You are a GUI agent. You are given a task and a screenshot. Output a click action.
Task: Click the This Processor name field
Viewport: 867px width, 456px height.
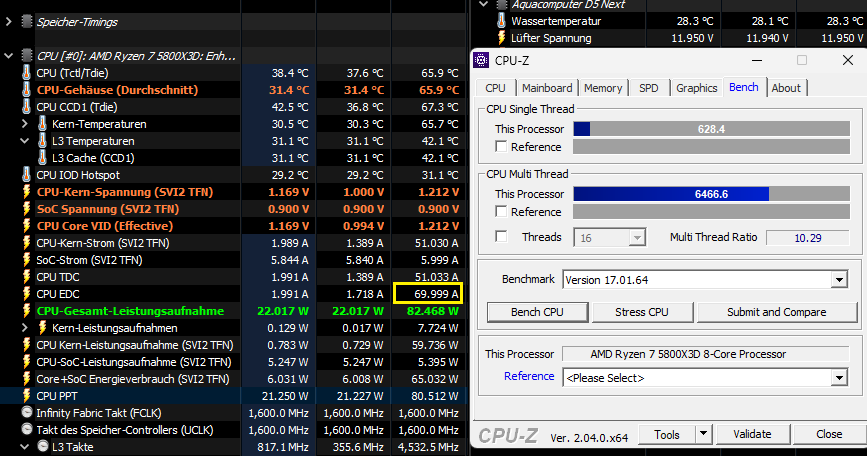706,354
